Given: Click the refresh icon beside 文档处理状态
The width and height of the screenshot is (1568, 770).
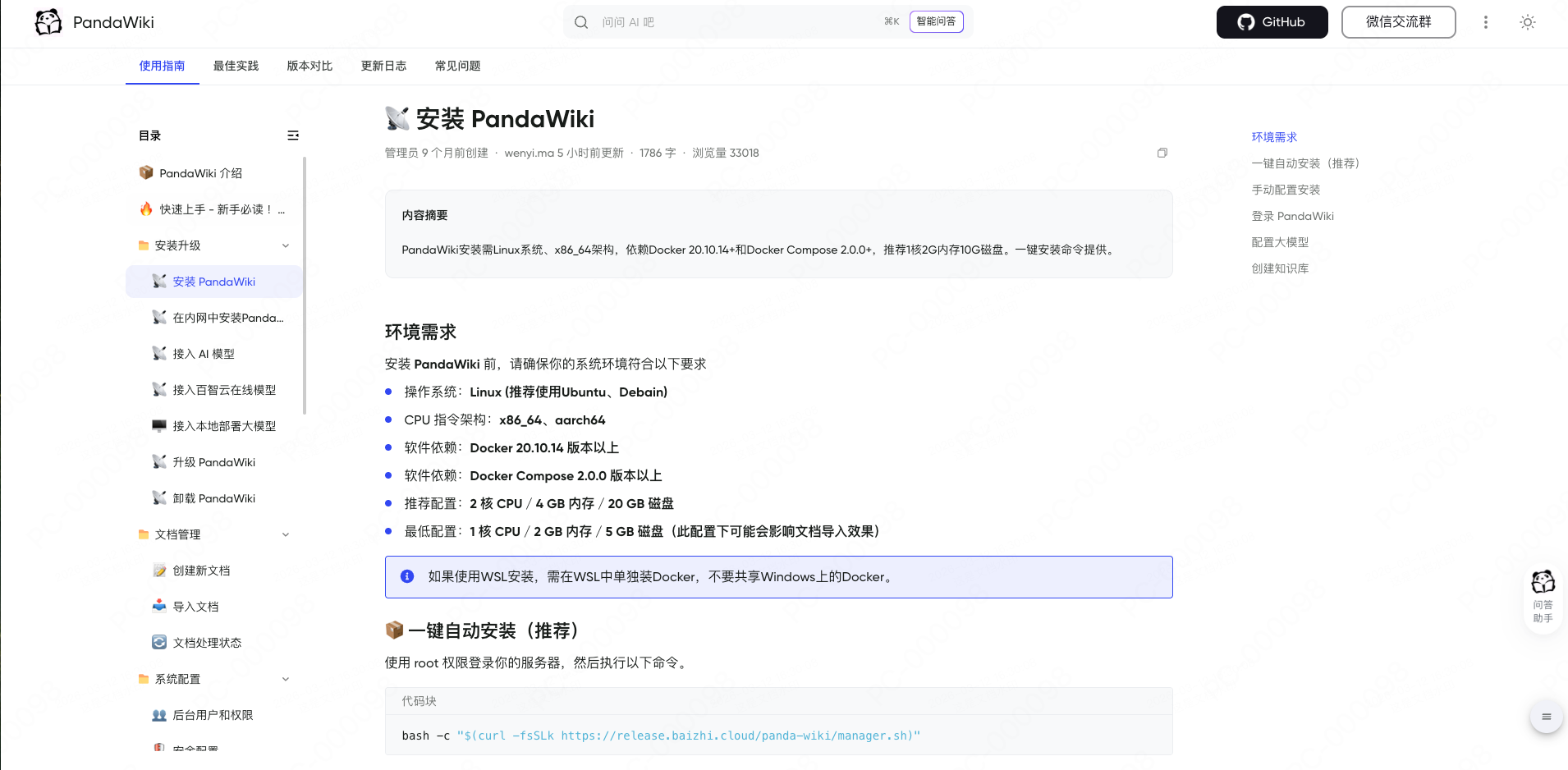Looking at the screenshot, I should (x=159, y=642).
